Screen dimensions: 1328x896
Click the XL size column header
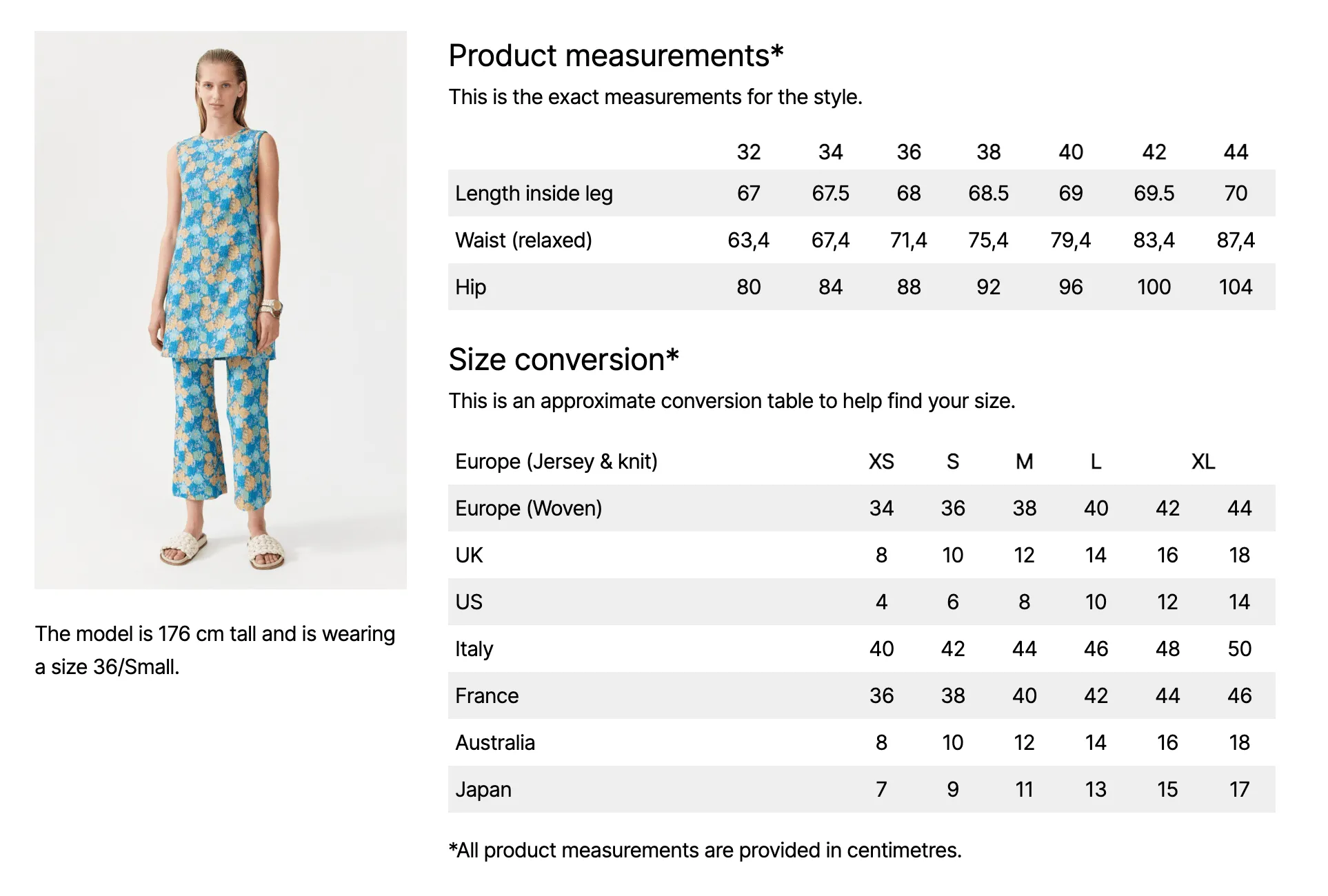[x=1203, y=461]
